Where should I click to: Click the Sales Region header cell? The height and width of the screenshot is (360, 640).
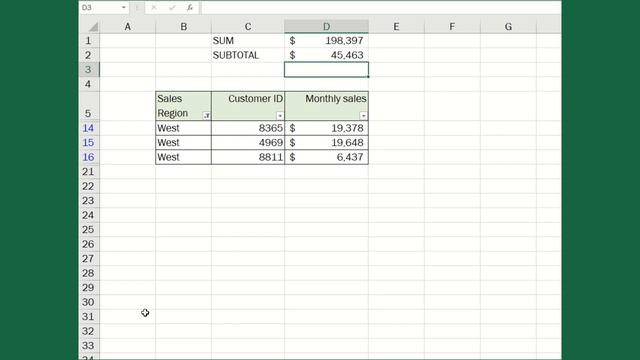point(184,106)
